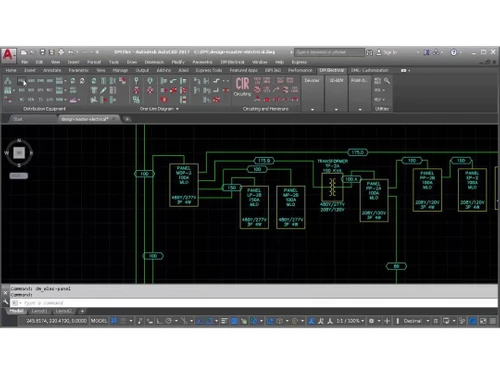Expand the One Line Diagram panel arrow
This screenshot has width=500, height=375.
(x=177, y=109)
